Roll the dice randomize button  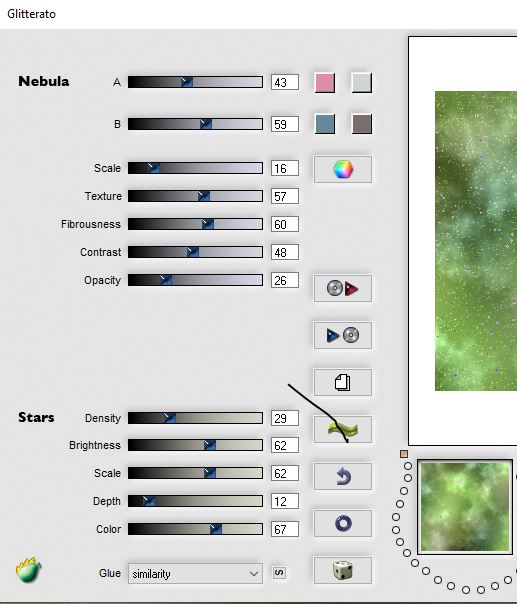[x=342, y=570]
